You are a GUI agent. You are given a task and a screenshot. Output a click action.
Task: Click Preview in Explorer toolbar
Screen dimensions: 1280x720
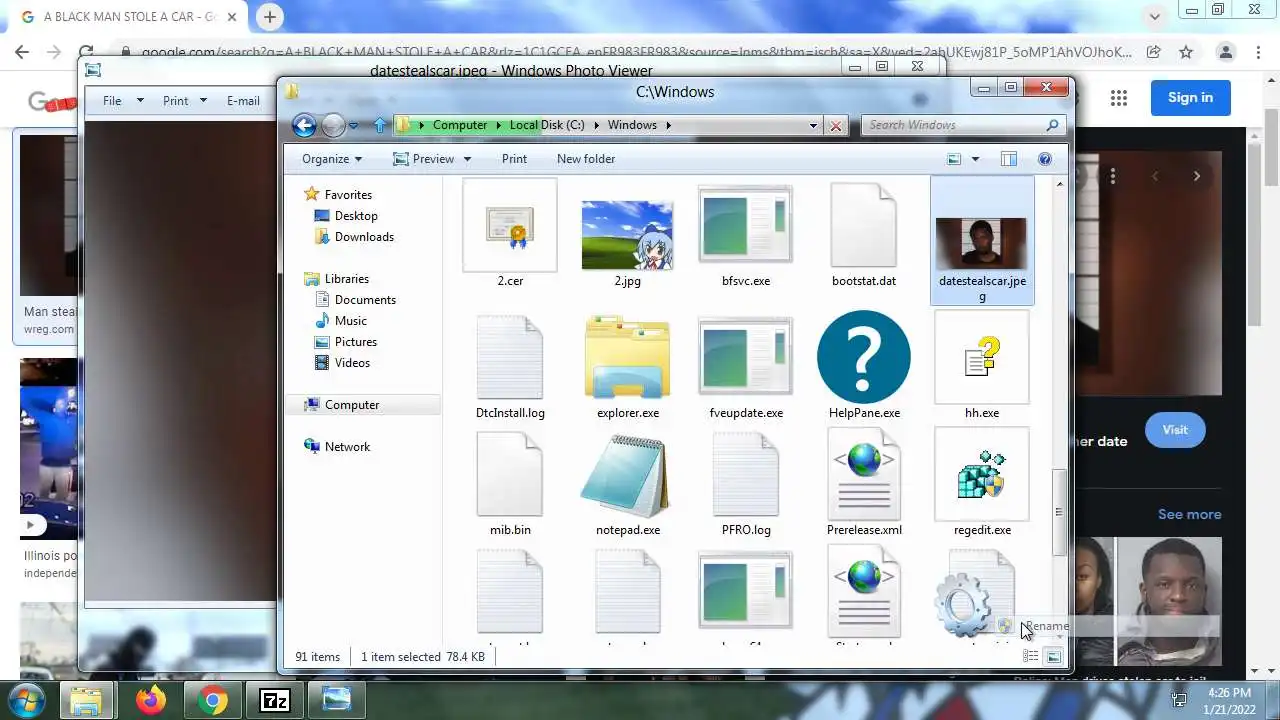424,159
